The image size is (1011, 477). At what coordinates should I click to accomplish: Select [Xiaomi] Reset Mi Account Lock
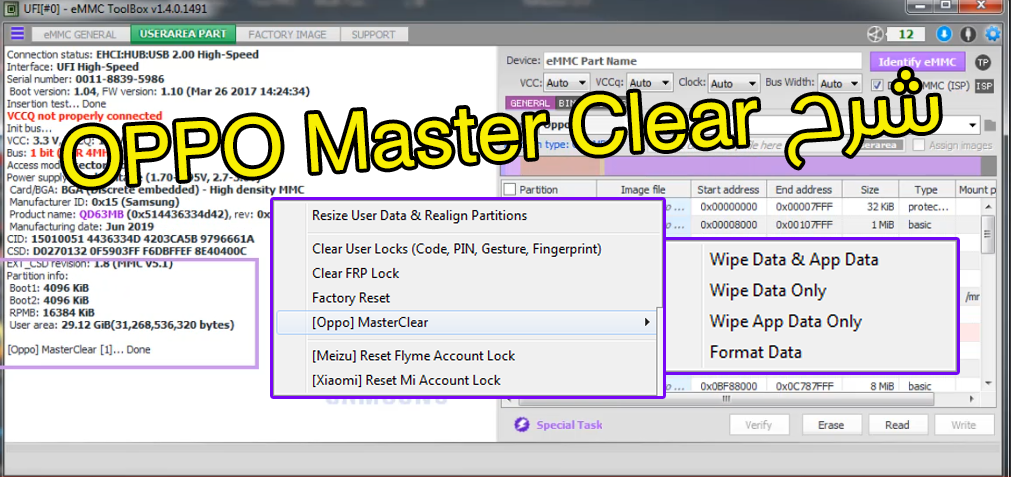406,380
